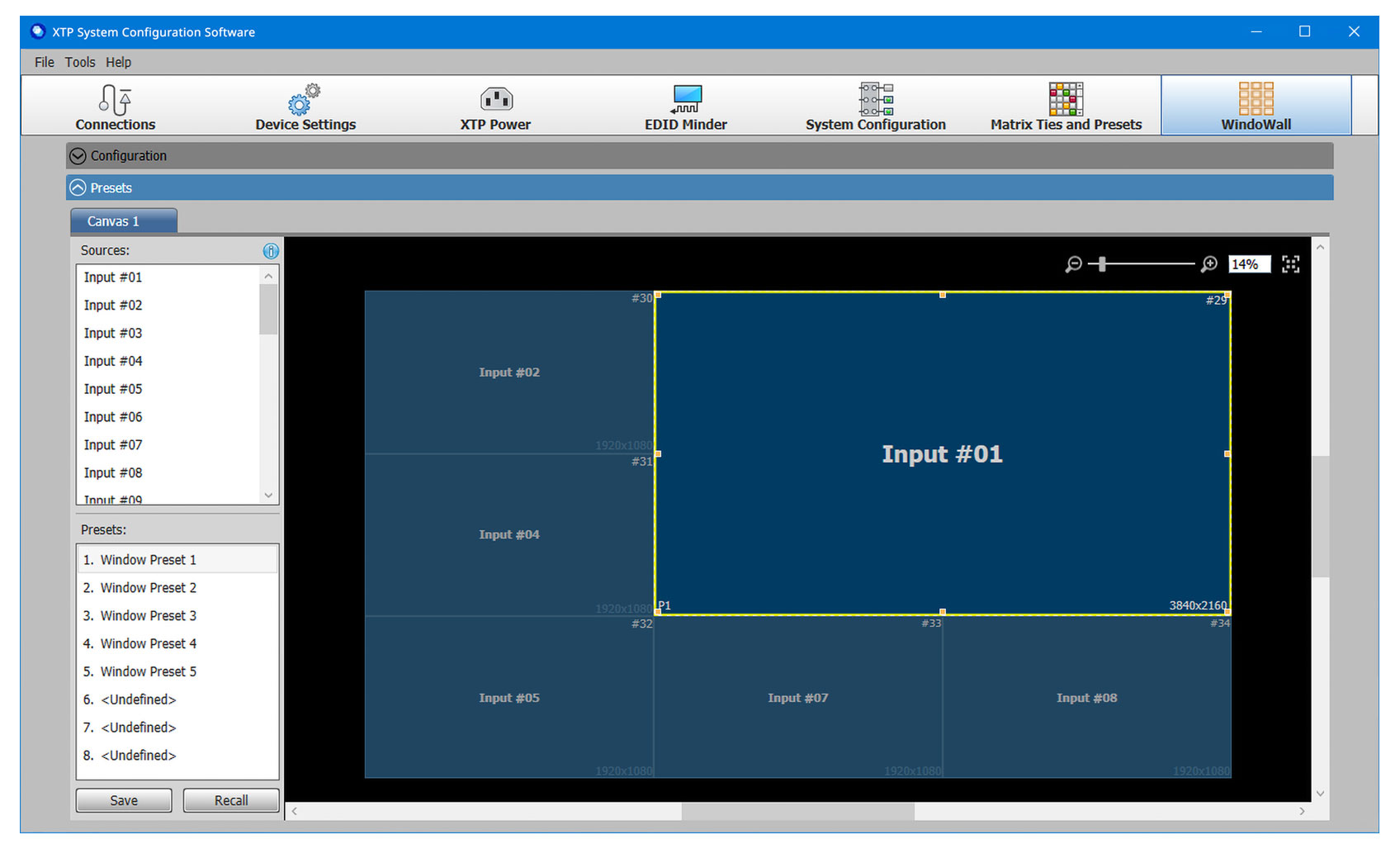Select Window Preset 3
The height and width of the screenshot is (849, 1400).
click(x=177, y=616)
